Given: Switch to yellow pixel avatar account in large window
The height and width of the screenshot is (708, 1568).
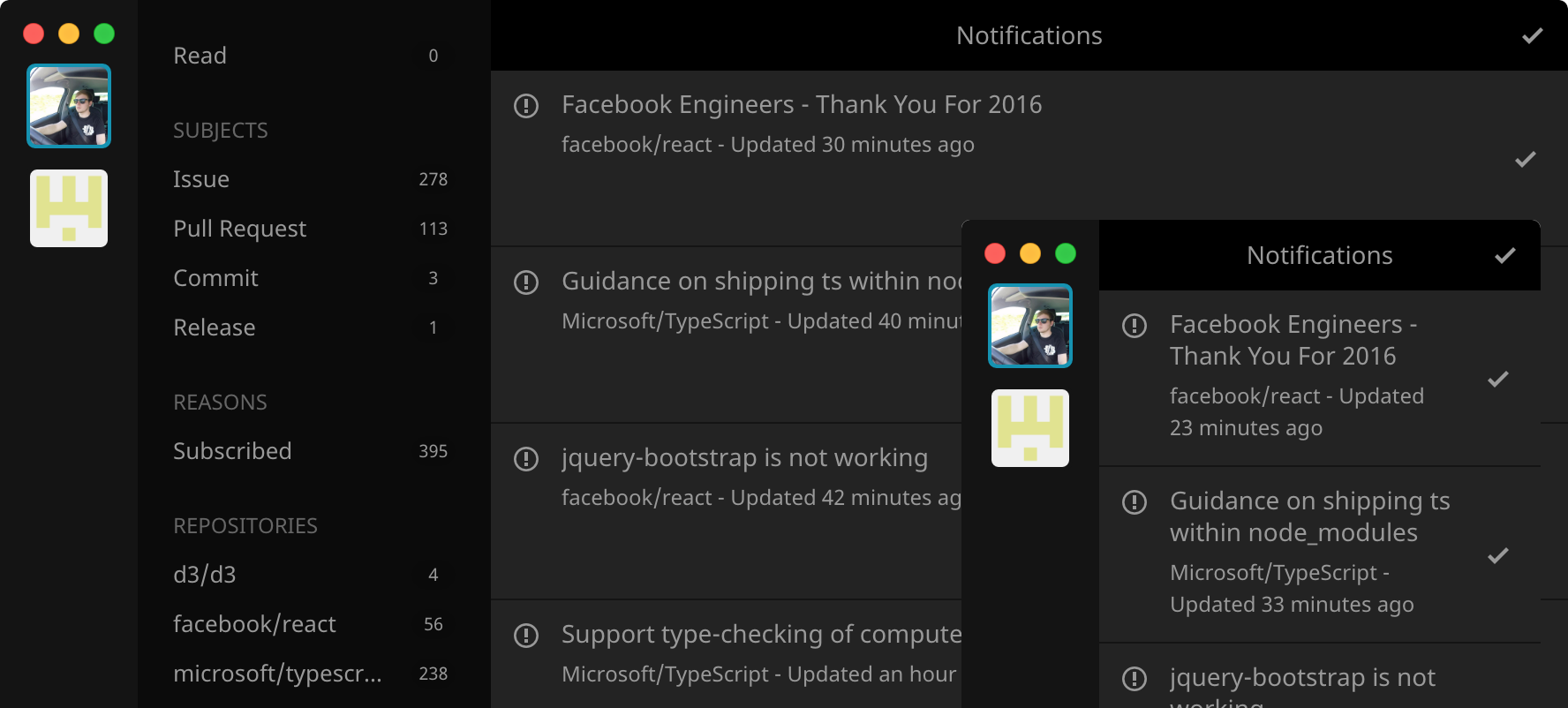Looking at the screenshot, I should click(x=69, y=208).
